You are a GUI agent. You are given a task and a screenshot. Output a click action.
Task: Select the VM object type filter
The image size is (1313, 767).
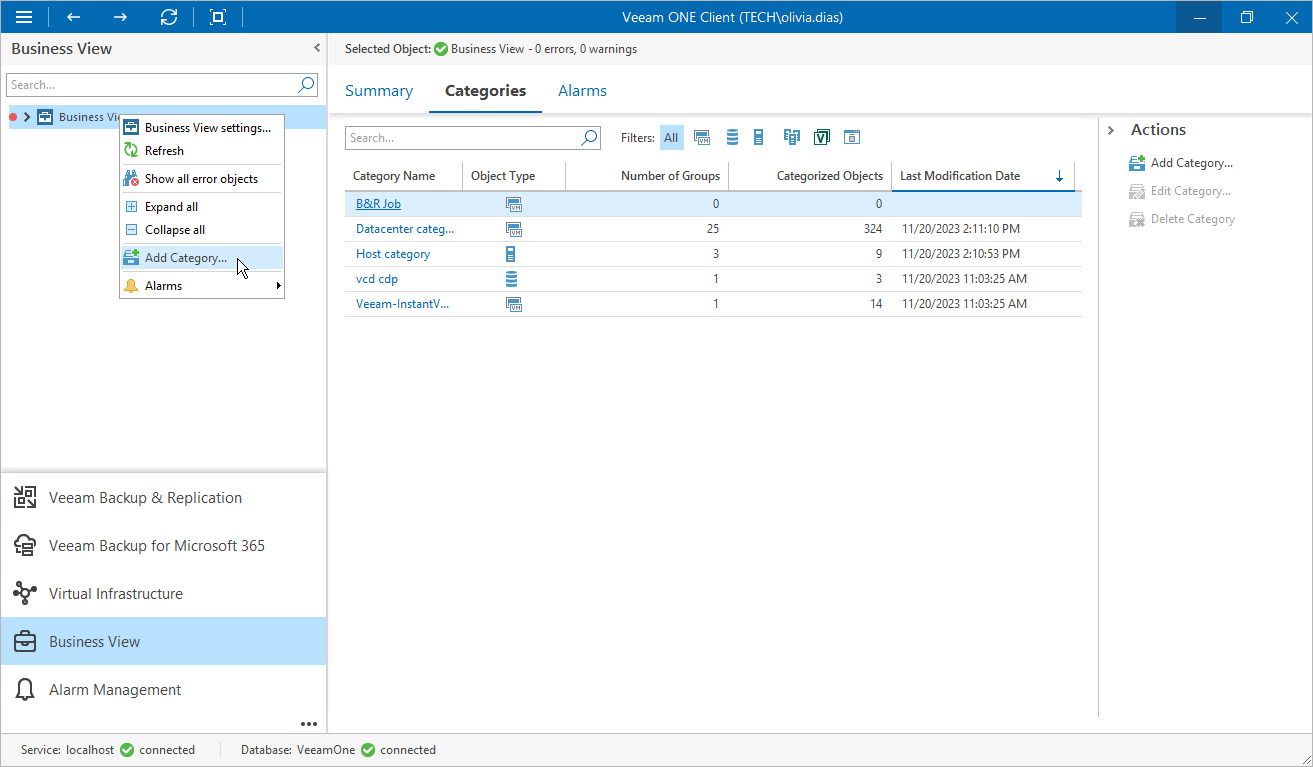pyautogui.click(x=702, y=137)
